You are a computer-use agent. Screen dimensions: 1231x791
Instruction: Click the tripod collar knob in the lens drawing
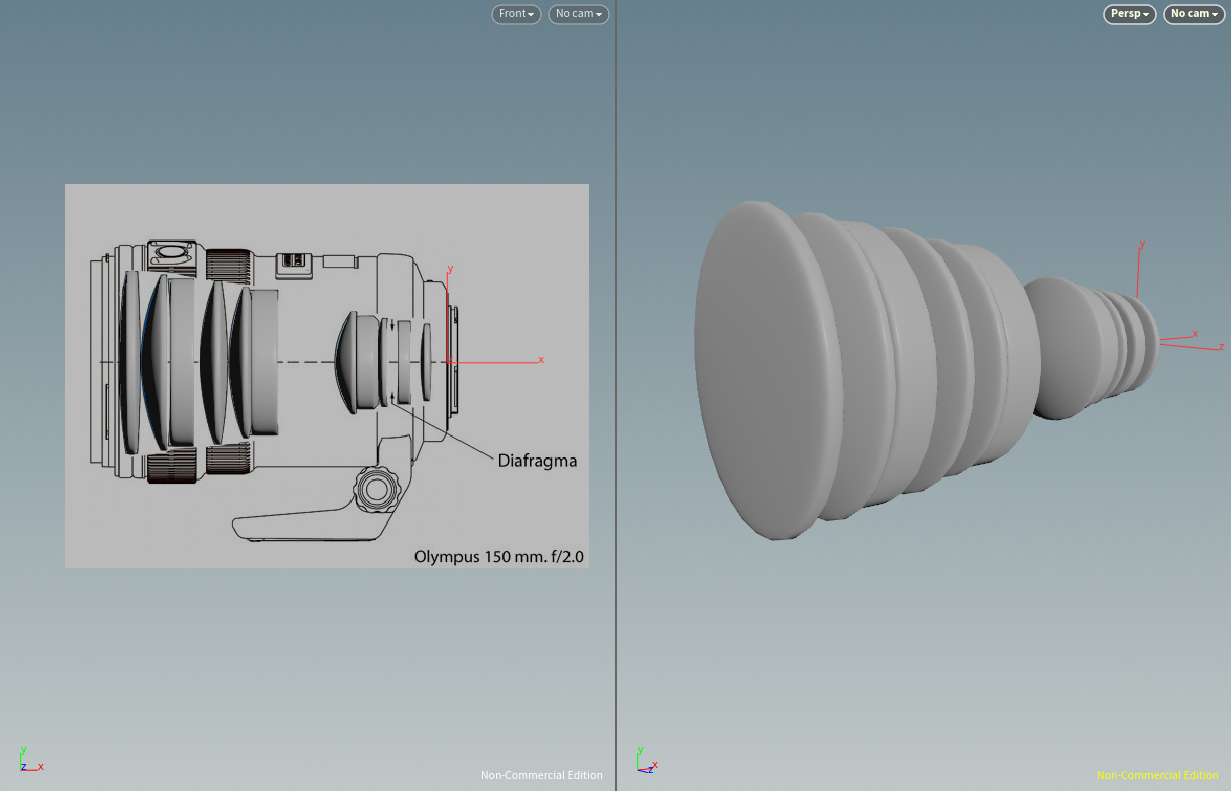[x=377, y=489]
